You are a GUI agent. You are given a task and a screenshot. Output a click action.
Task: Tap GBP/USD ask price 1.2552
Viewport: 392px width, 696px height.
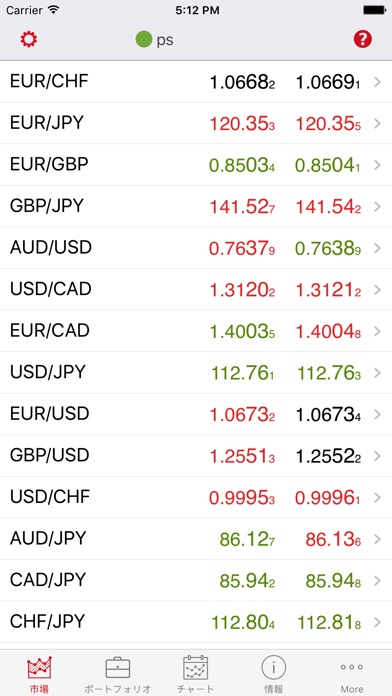click(x=328, y=457)
